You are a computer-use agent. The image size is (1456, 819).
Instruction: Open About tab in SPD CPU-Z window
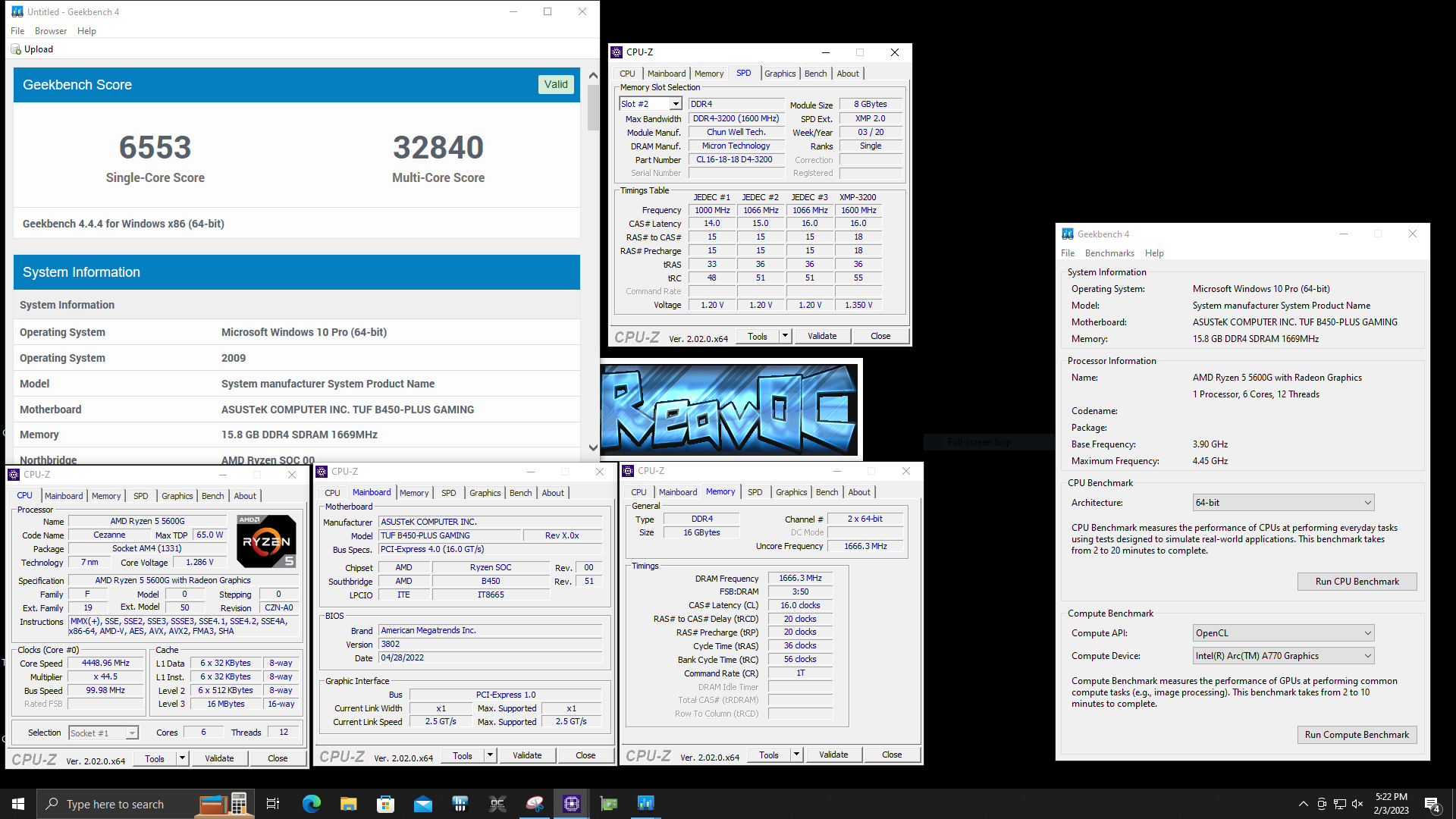click(x=848, y=74)
